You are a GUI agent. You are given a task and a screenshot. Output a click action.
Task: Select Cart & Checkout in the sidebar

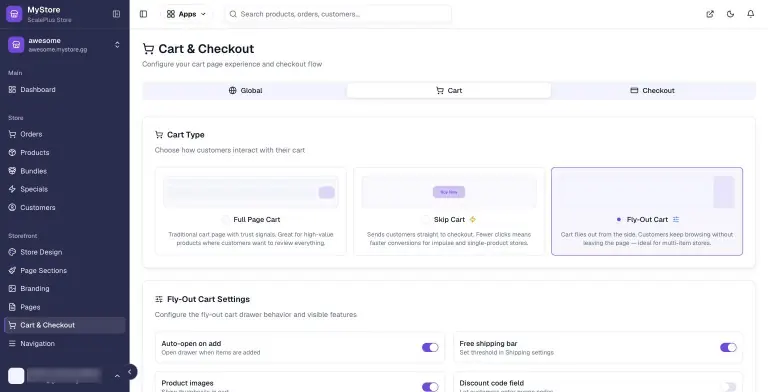65,325
